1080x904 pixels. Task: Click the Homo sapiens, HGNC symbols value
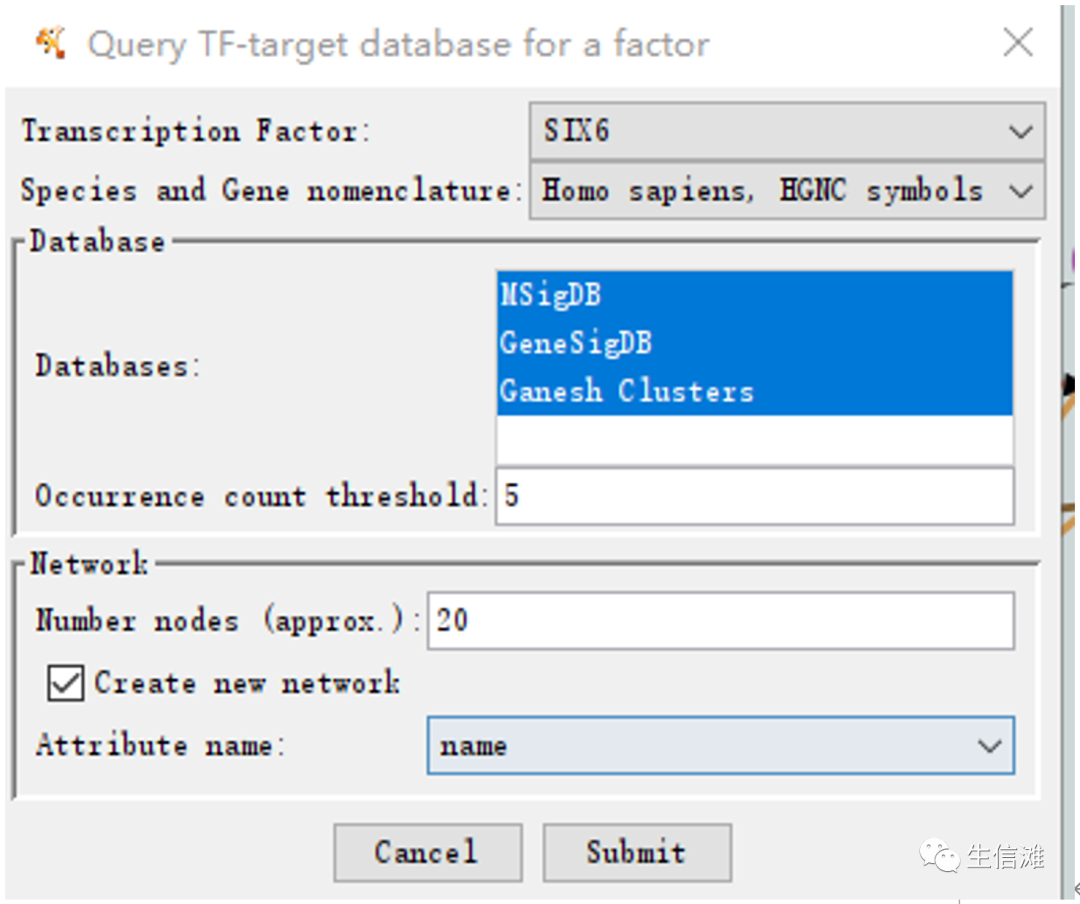(762, 190)
